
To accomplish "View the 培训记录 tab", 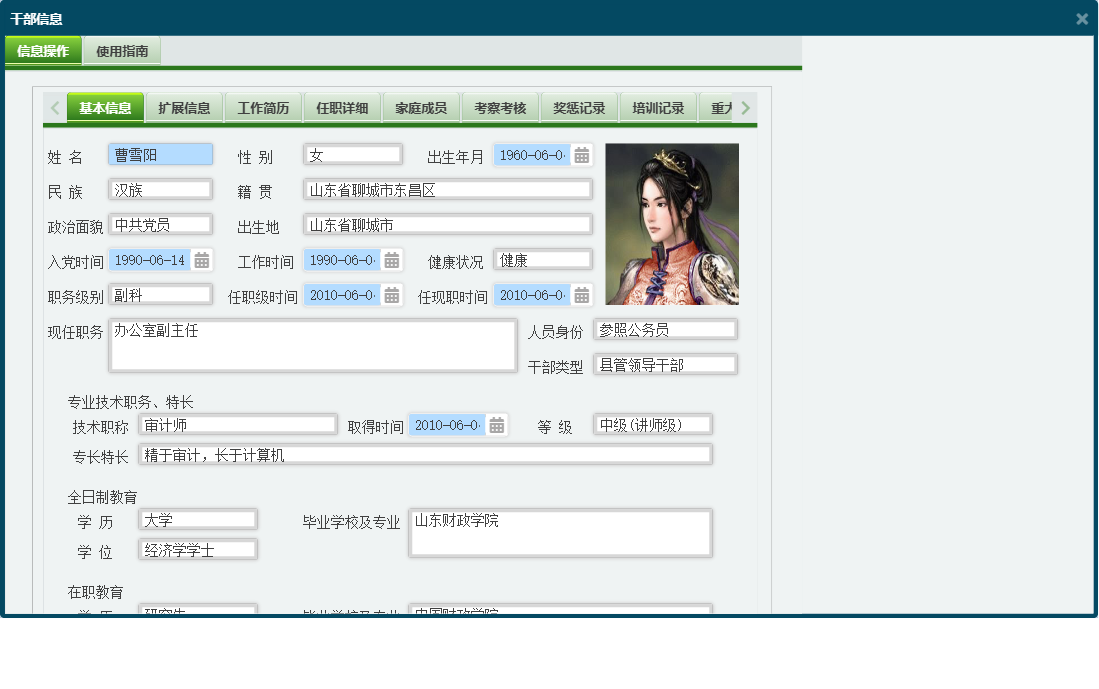I will [x=658, y=107].
